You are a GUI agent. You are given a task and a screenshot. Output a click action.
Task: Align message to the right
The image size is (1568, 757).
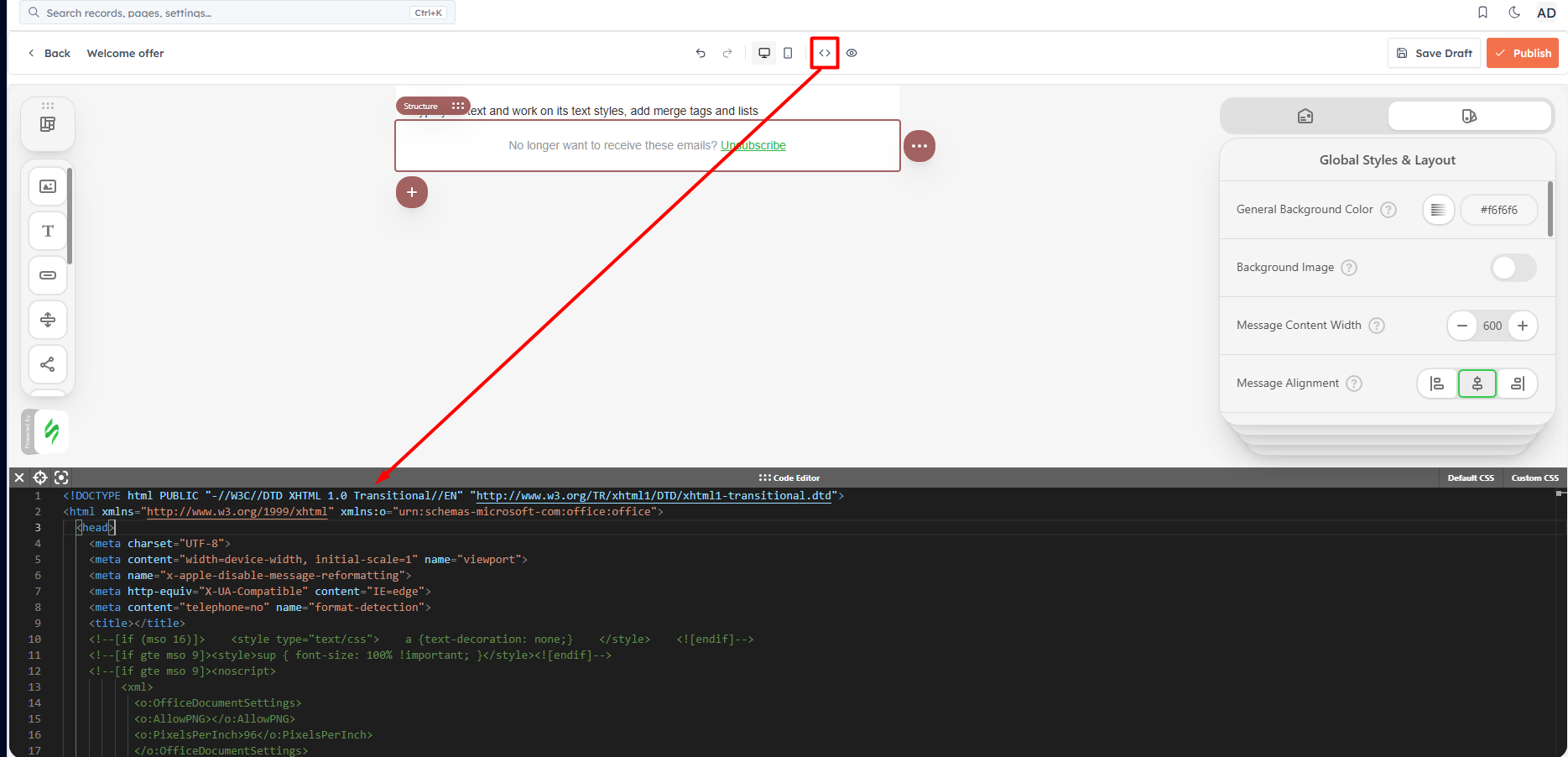coord(1518,384)
